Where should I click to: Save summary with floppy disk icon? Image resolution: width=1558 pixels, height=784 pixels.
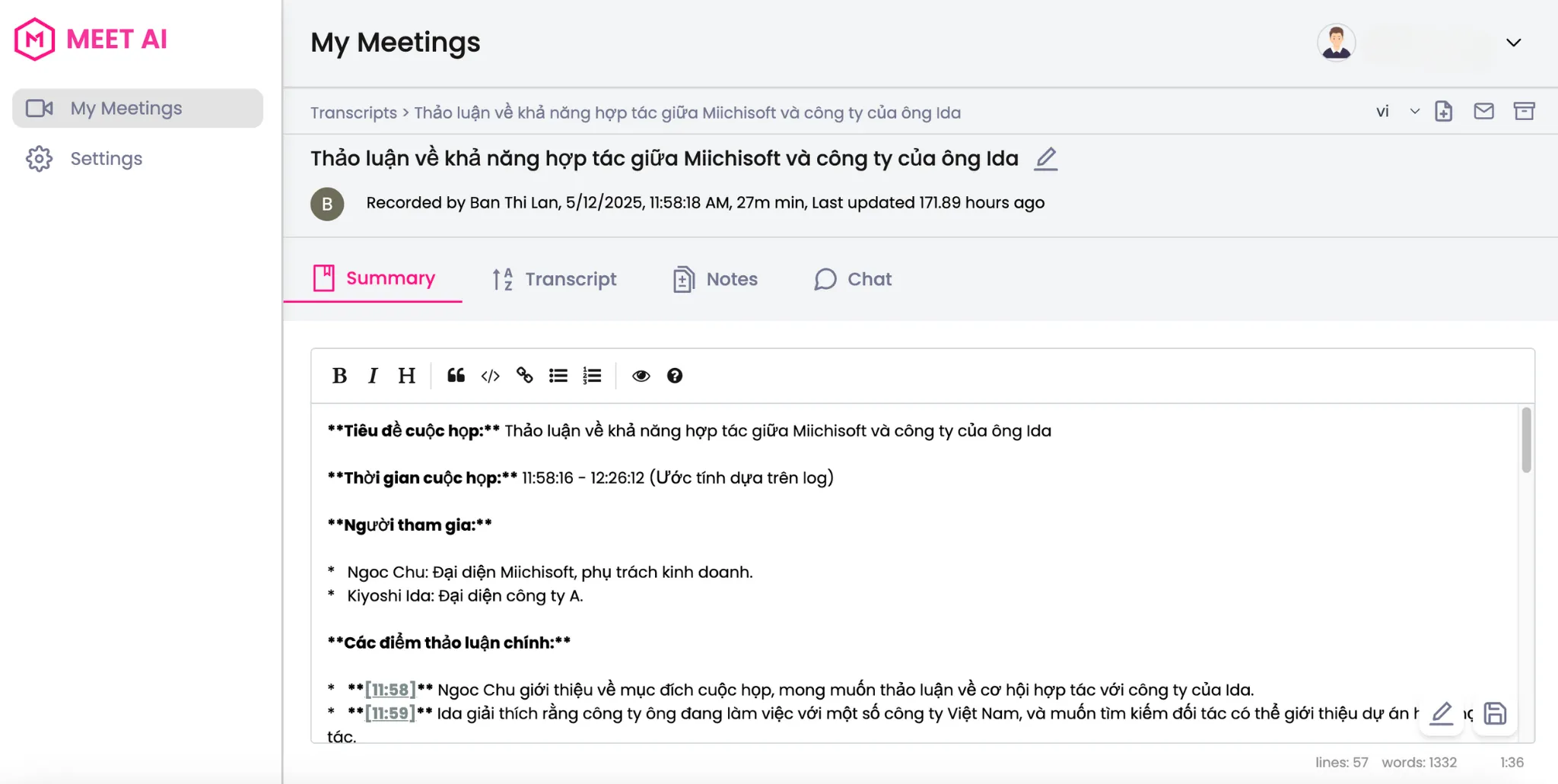click(1495, 713)
